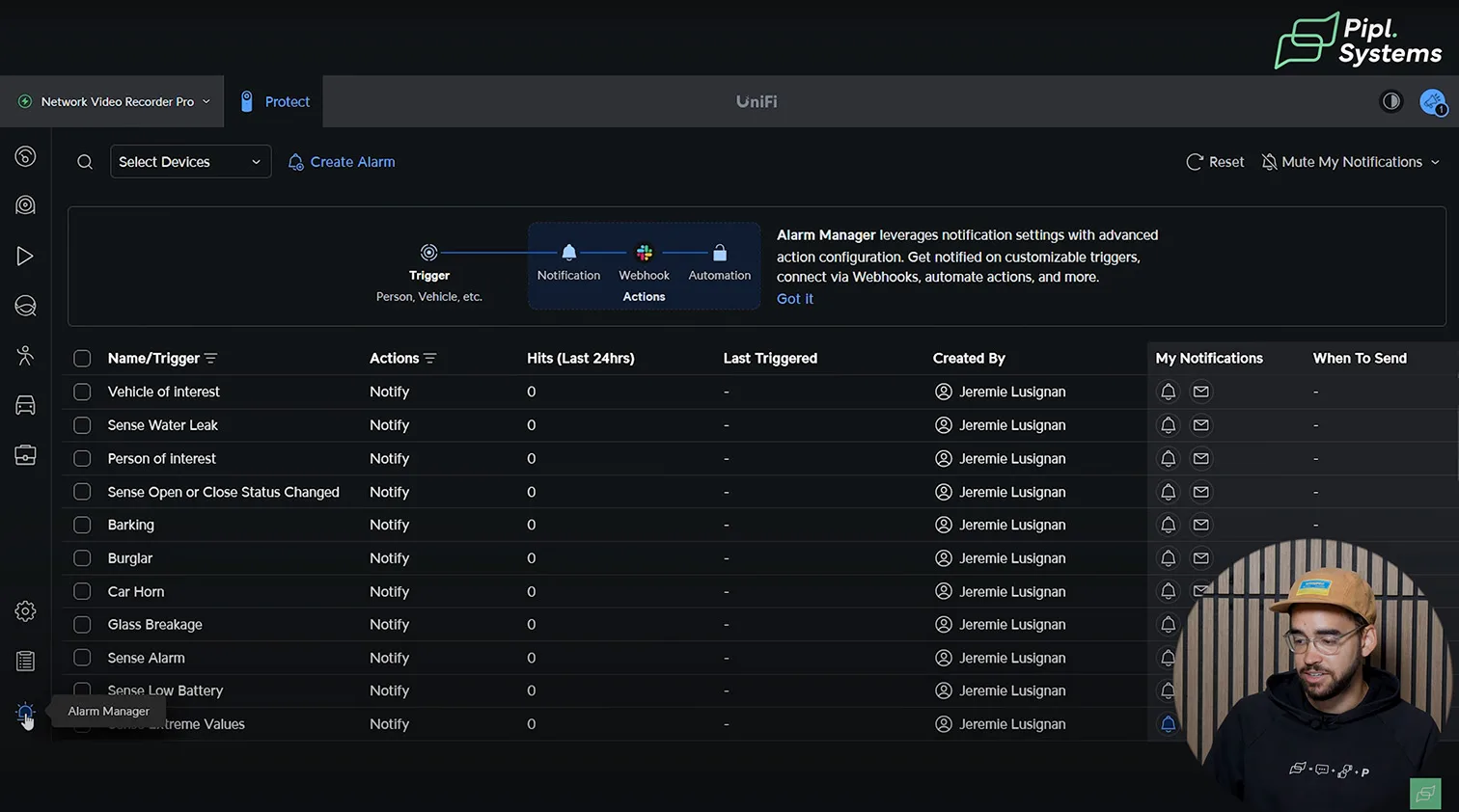Viewport: 1459px width, 812px height.
Task: Check the Sense Open or Close Status checkbox
Action: click(x=82, y=492)
